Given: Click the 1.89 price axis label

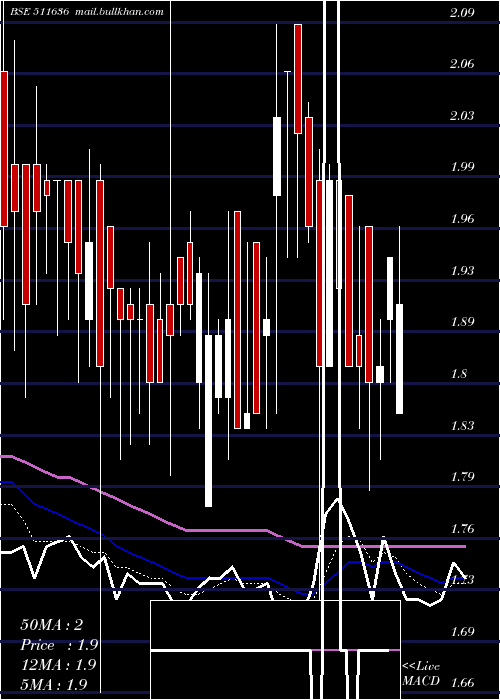Looking at the screenshot, I should click(462, 322).
